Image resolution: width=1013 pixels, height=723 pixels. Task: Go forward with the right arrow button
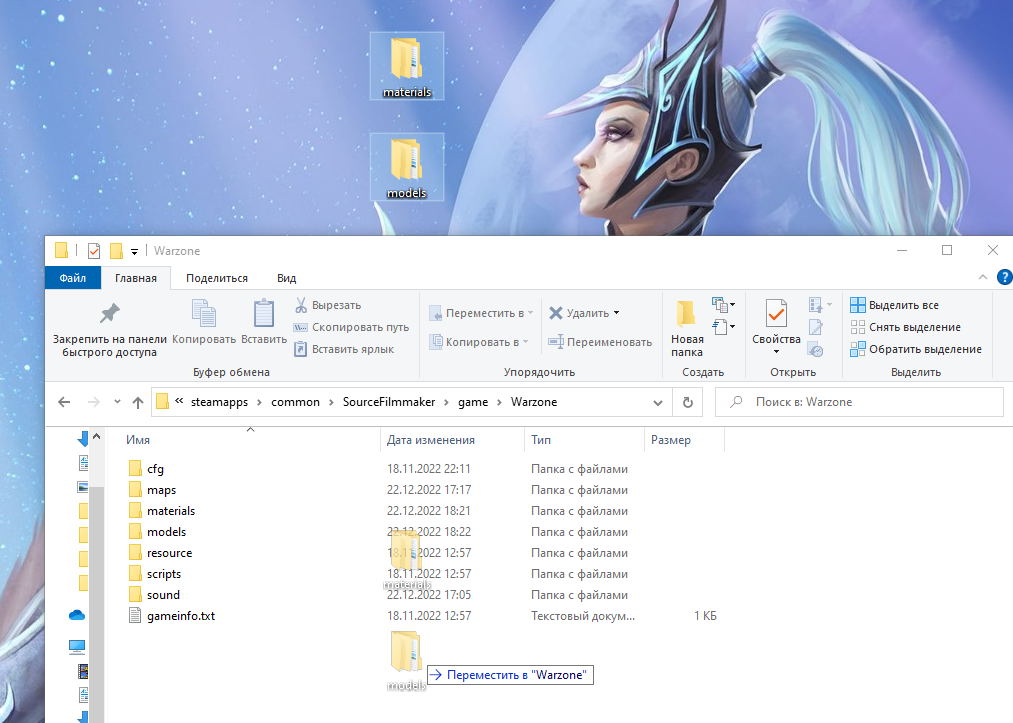(94, 402)
